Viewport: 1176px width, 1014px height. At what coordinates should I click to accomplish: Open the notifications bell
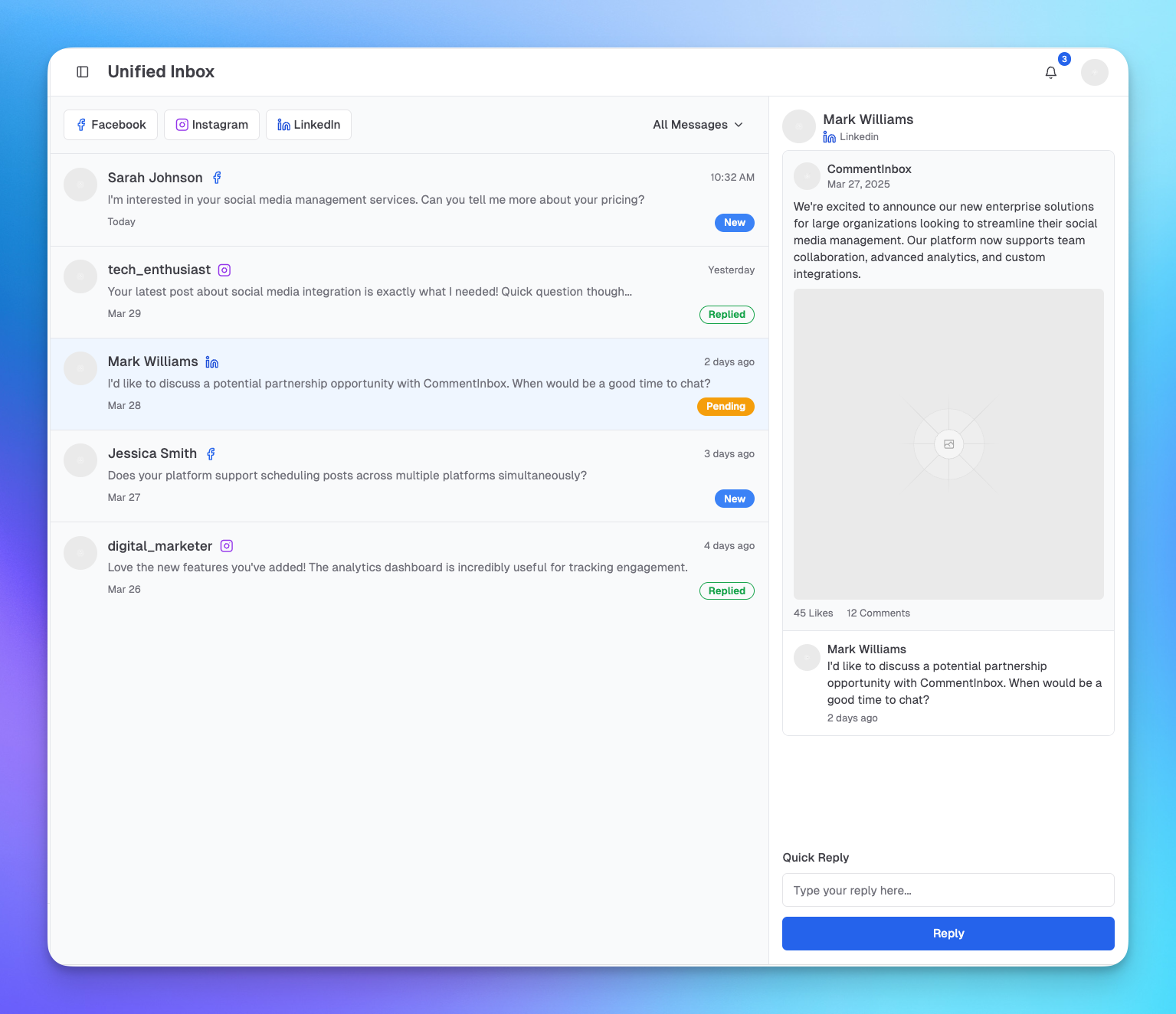click(x=1050, y=72)
